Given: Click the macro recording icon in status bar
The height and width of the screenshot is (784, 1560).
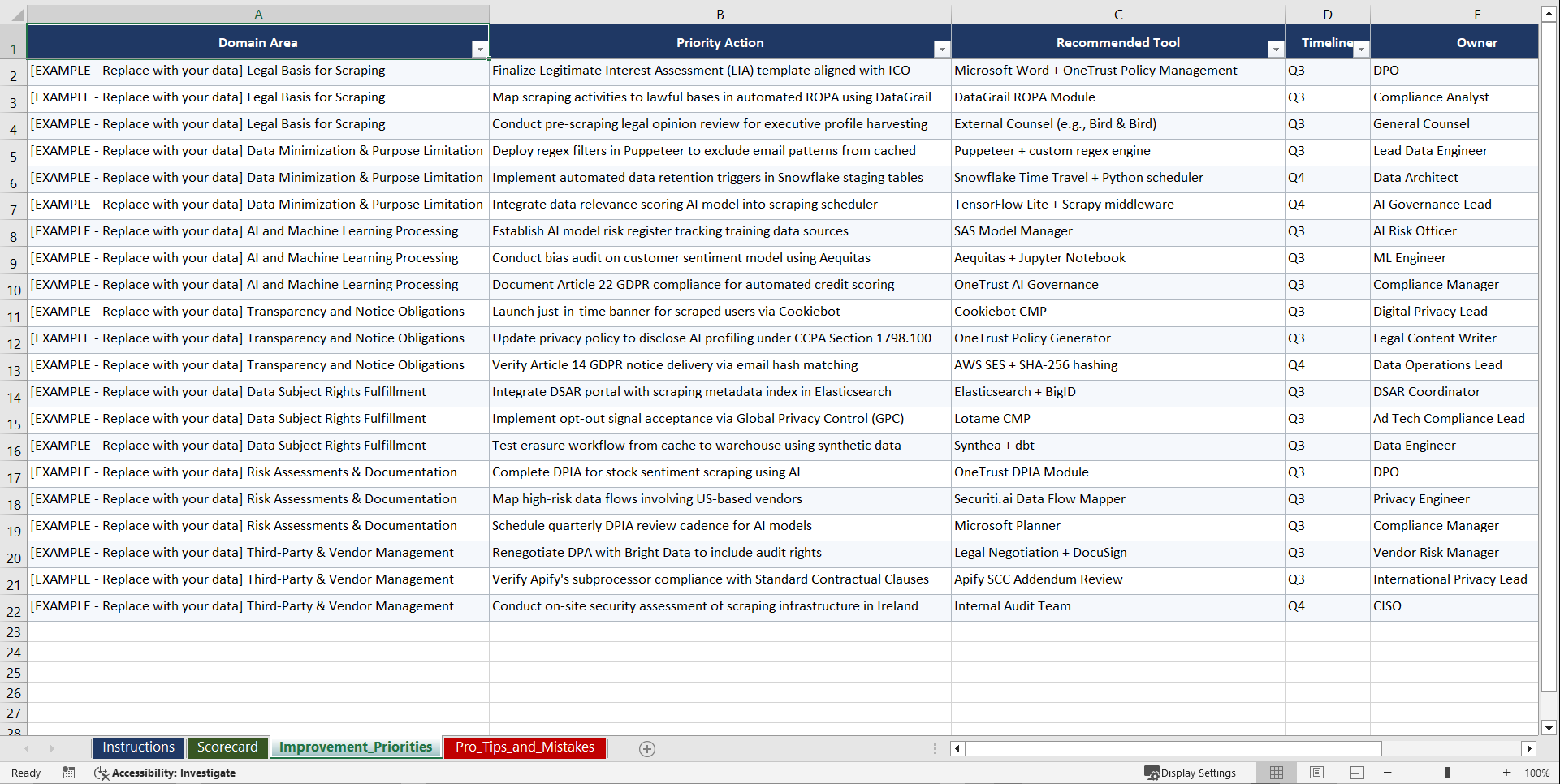Looking at the screenshot, I should tap(69, 773).
